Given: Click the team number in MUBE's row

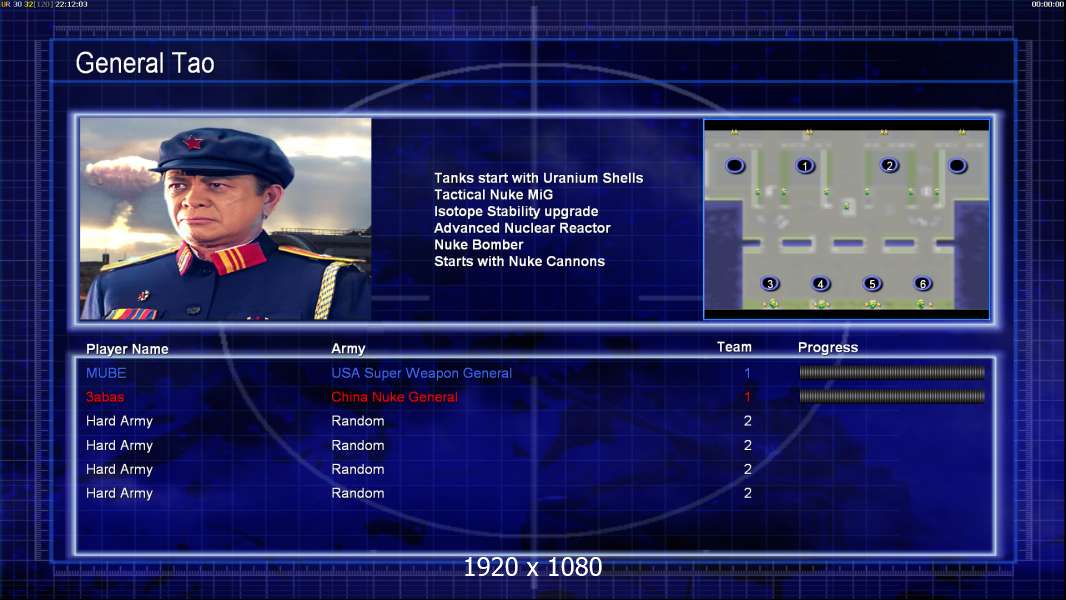Looking at the screenshot, I should coord(747,373).
